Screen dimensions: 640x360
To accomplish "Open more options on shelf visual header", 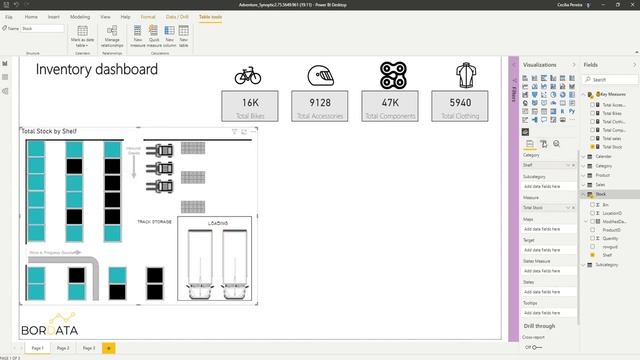I will coord(253,131).
